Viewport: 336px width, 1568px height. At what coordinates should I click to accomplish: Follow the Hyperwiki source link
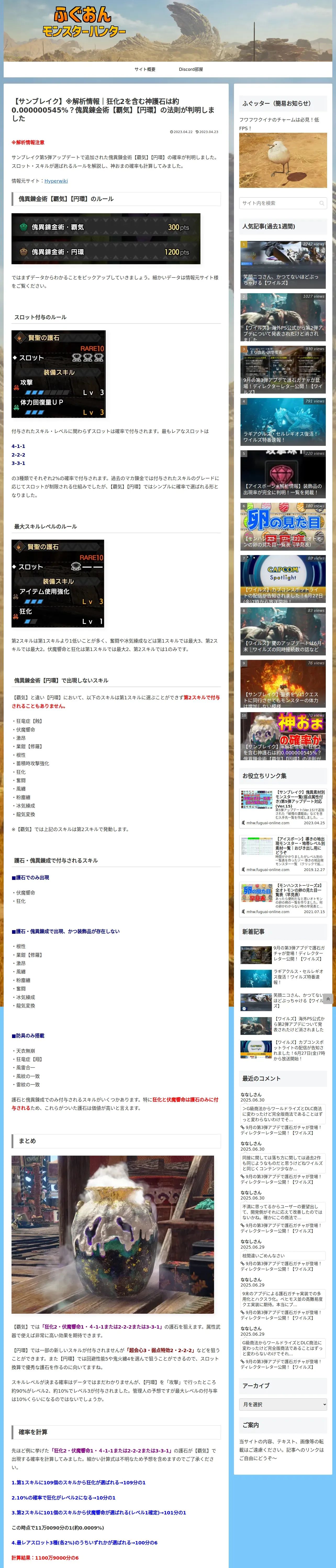pyautogui.click(x=56, y=181)
